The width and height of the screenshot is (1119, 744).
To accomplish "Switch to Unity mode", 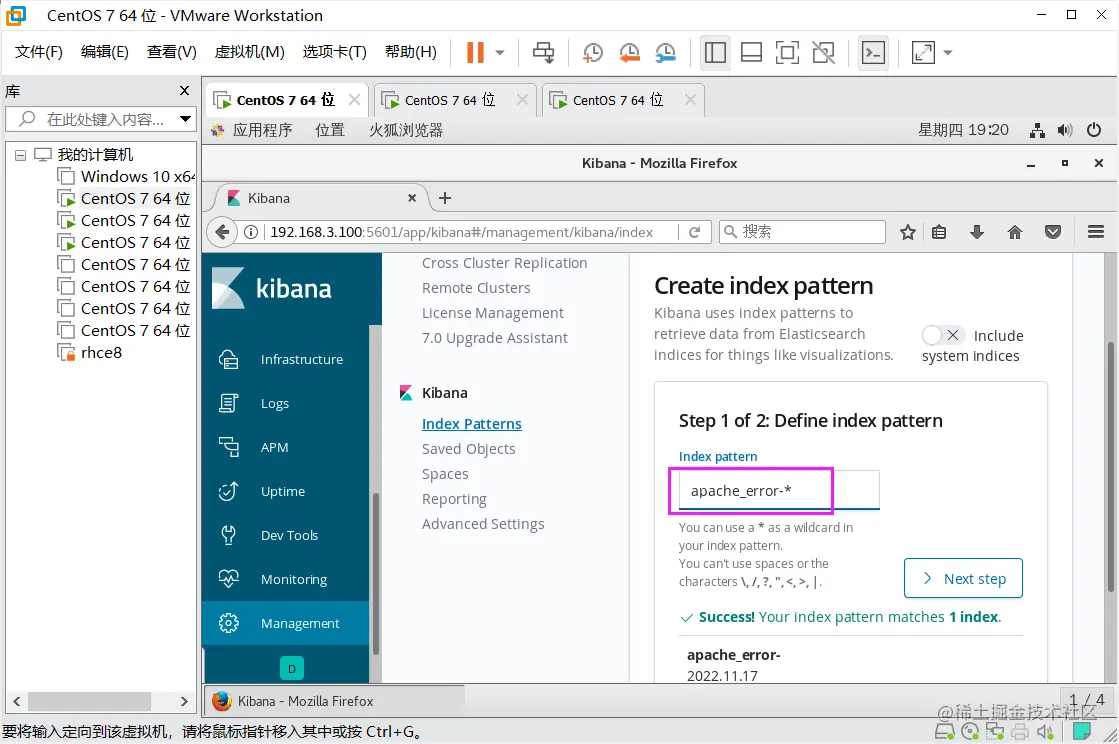I will (x=824, y=52).
